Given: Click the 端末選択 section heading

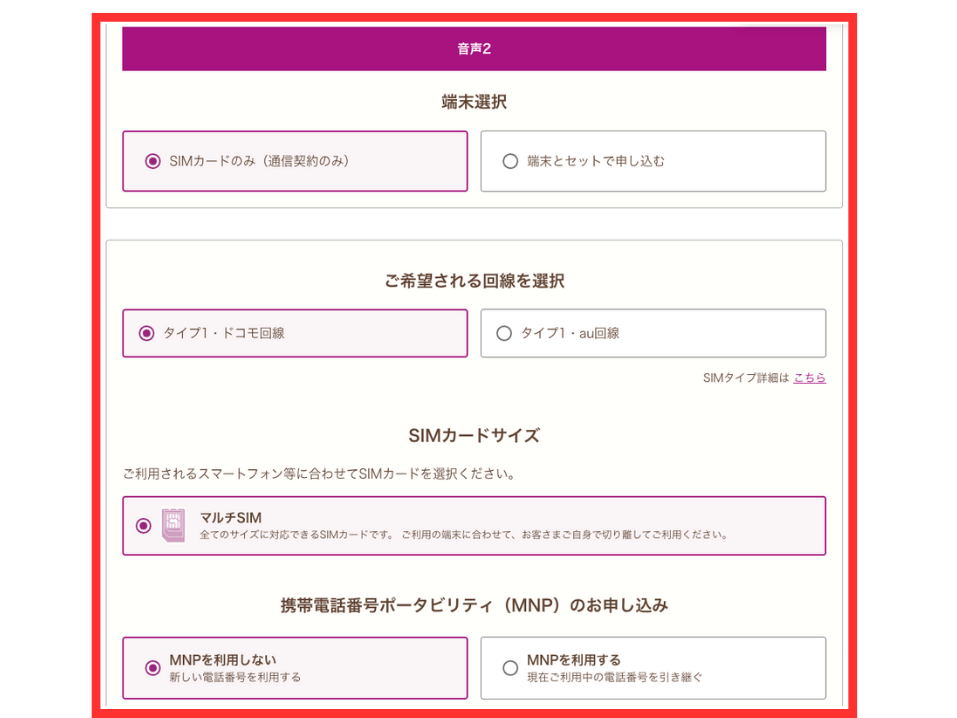Looking at the screenshot, I should (473, 101).
